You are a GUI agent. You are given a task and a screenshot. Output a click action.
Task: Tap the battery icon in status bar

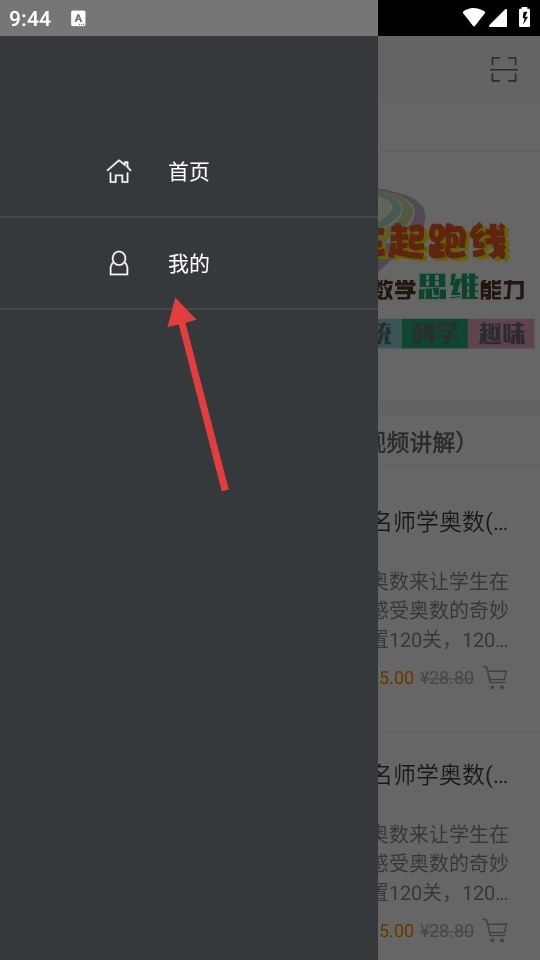[x=524, y=18]
